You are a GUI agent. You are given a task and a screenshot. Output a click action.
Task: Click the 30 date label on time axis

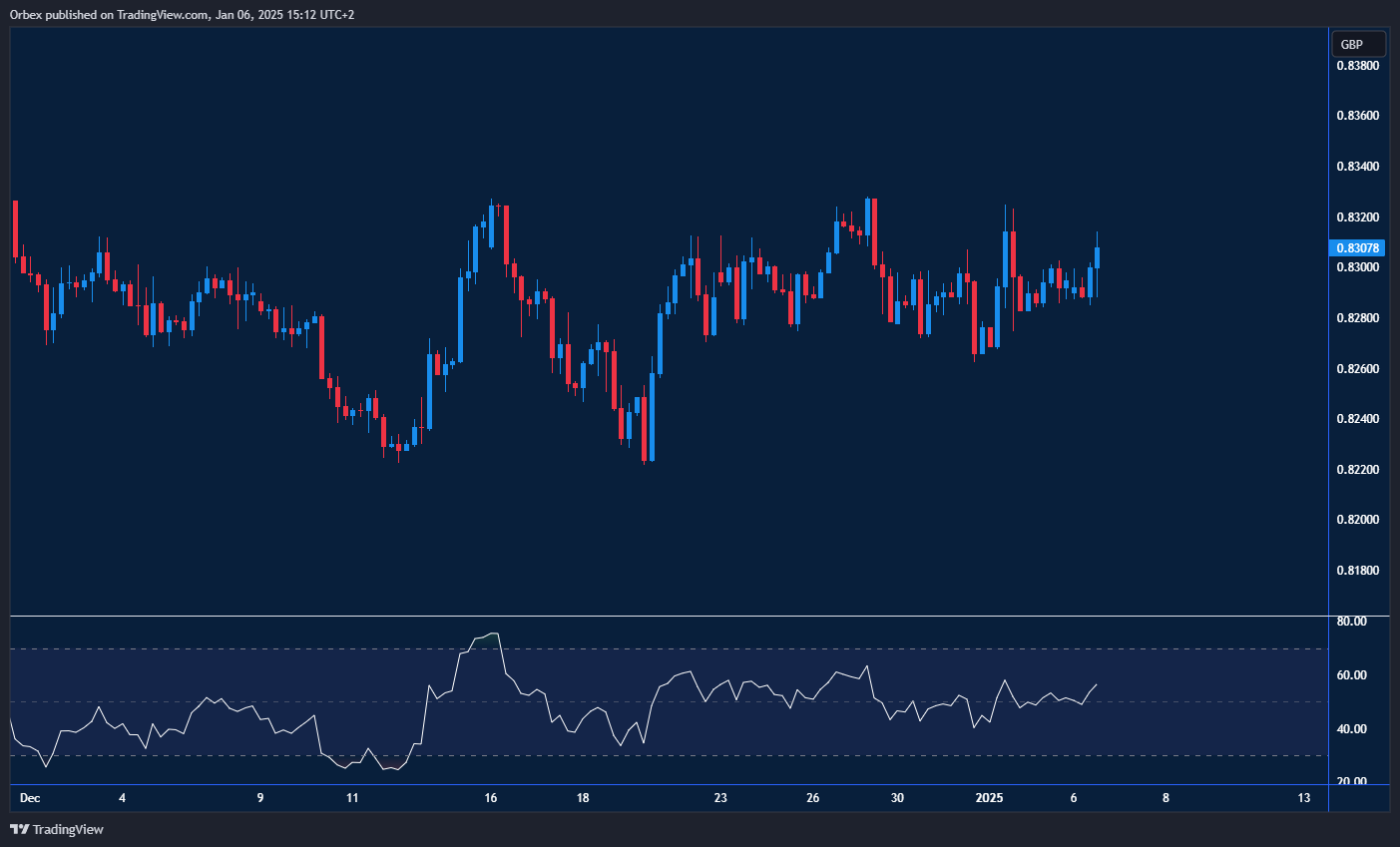coord(897,798)
